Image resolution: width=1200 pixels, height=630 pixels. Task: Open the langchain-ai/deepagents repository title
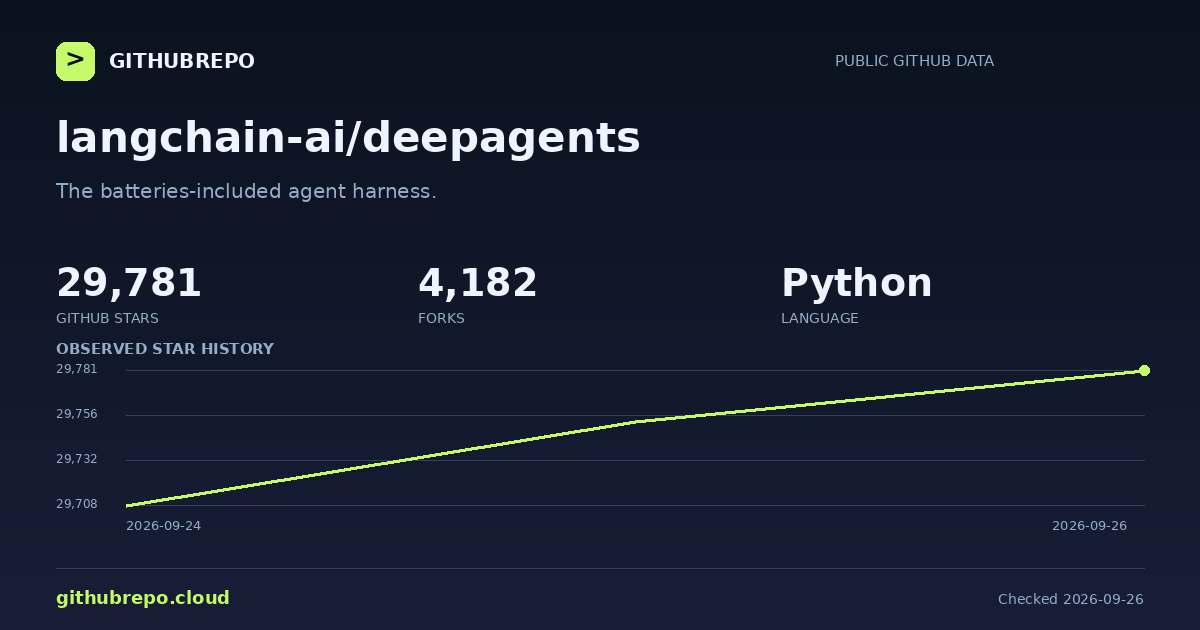tap(348, 138)
